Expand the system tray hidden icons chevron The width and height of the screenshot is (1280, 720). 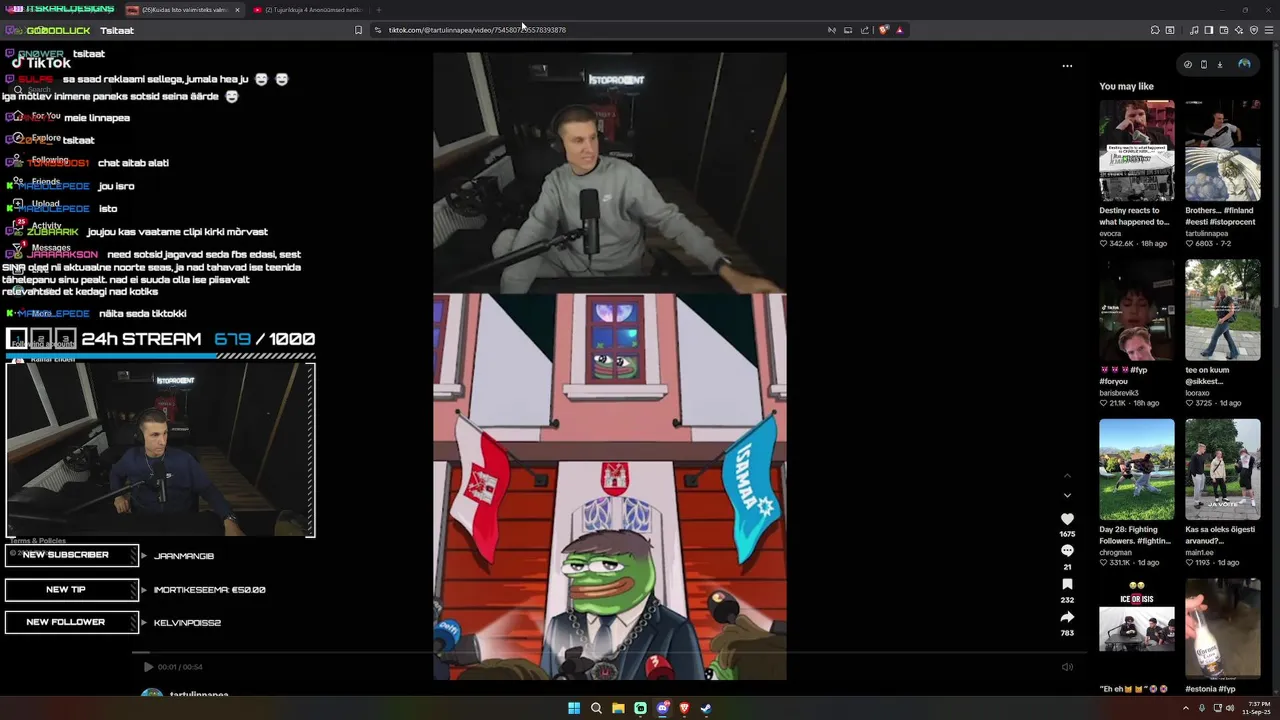[1186, 708]
